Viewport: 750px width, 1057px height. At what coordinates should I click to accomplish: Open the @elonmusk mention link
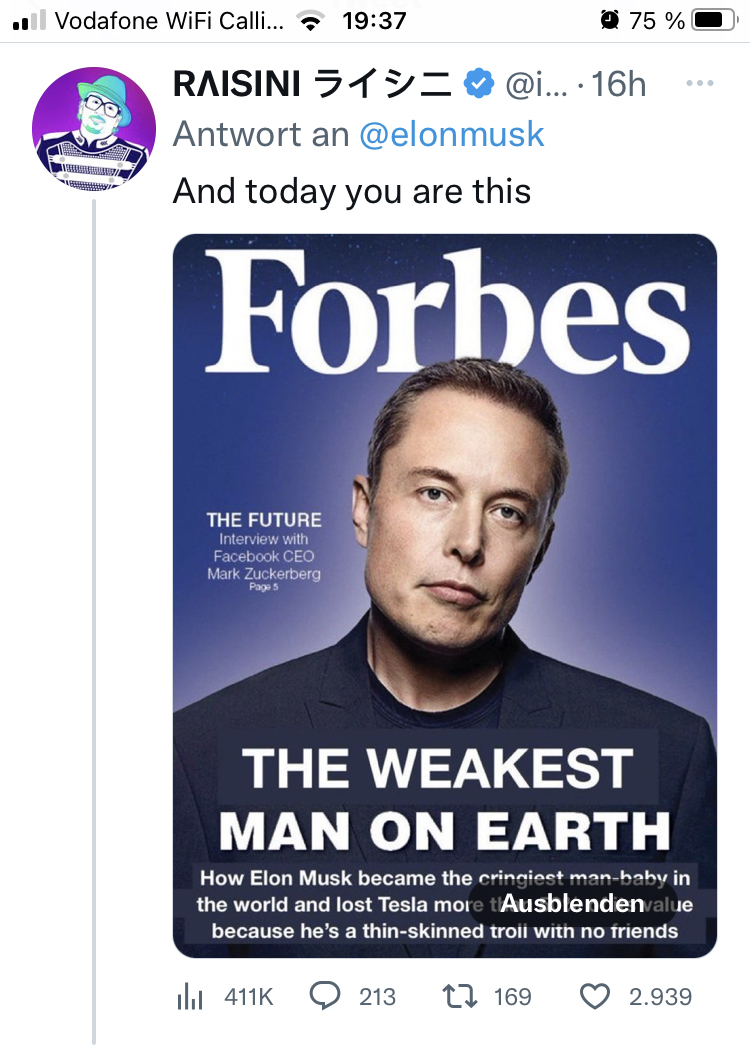[452, 134]
